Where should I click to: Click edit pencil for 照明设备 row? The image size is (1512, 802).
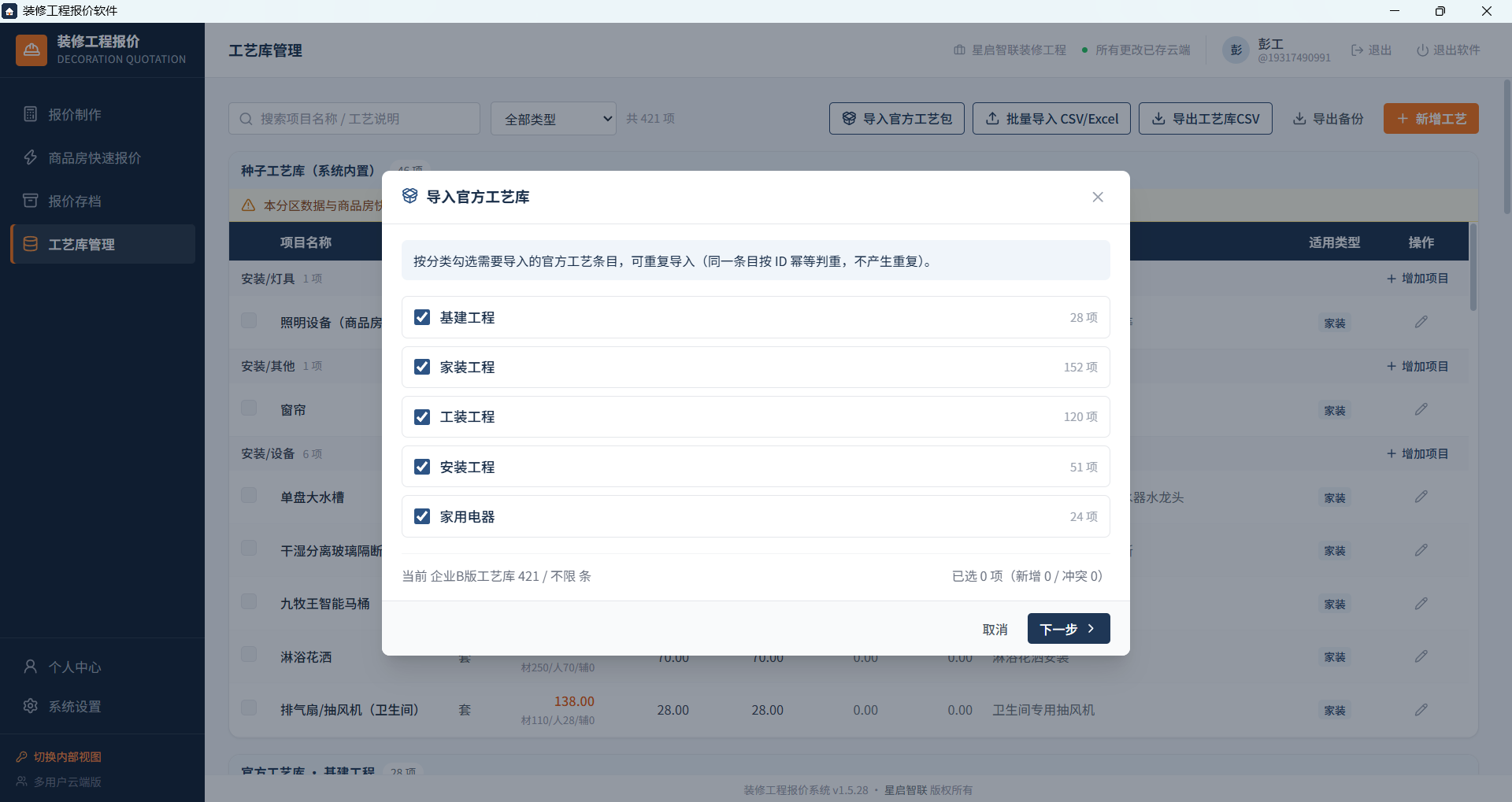click(x=1421, y=322)
